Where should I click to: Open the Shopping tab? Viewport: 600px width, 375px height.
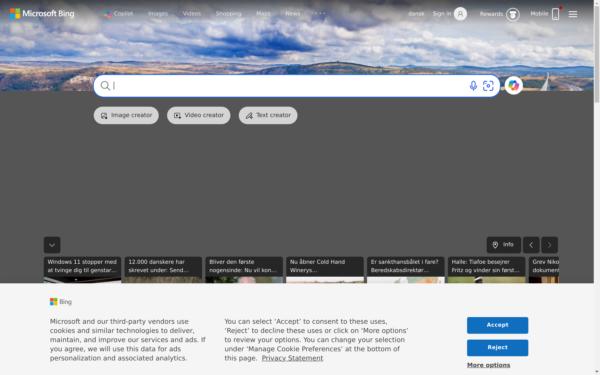228,14
